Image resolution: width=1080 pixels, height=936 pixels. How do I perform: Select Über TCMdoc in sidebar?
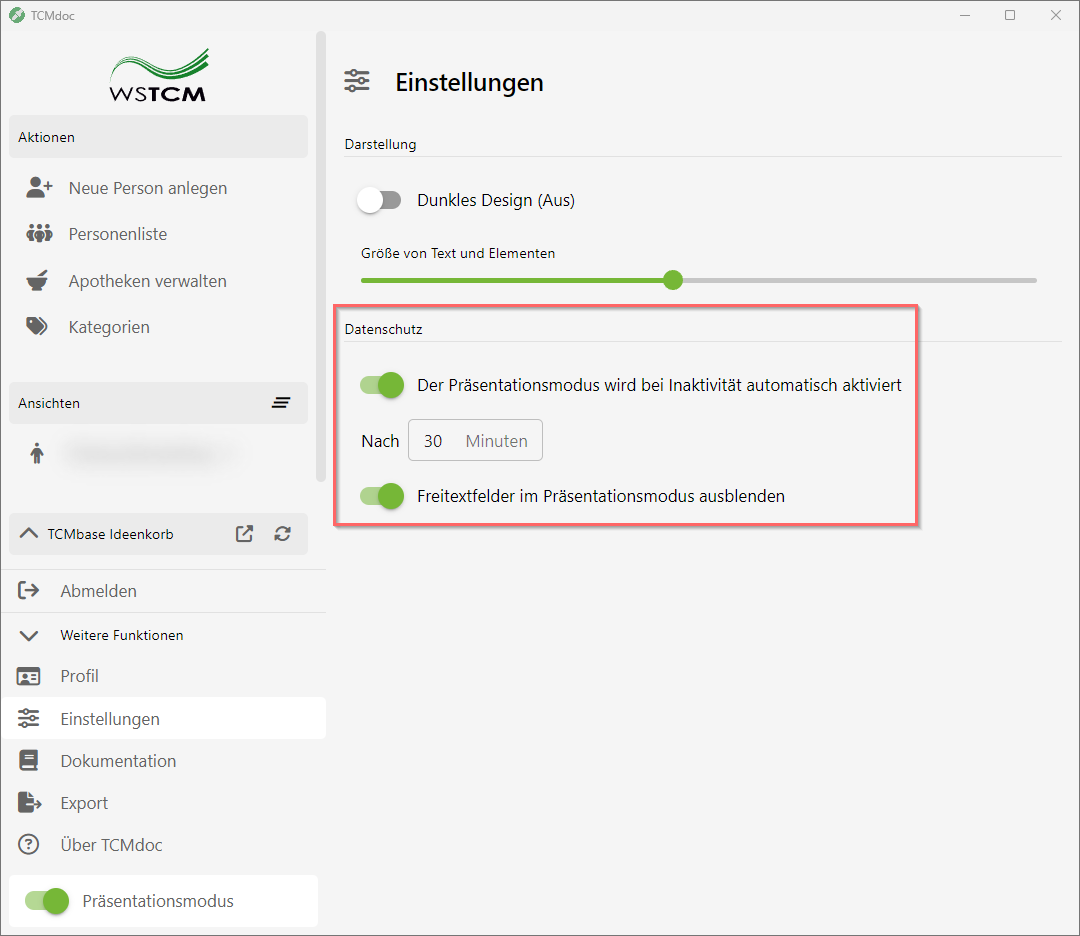point(111,845)
